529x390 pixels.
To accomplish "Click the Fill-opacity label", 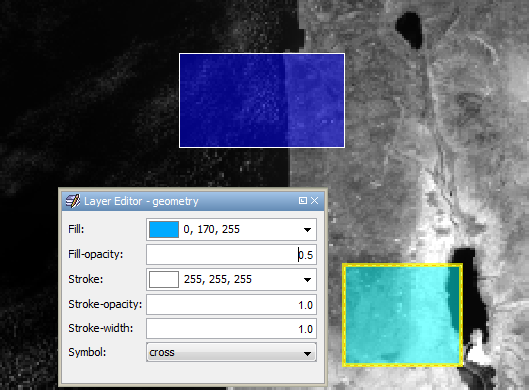I will [95, 254].
